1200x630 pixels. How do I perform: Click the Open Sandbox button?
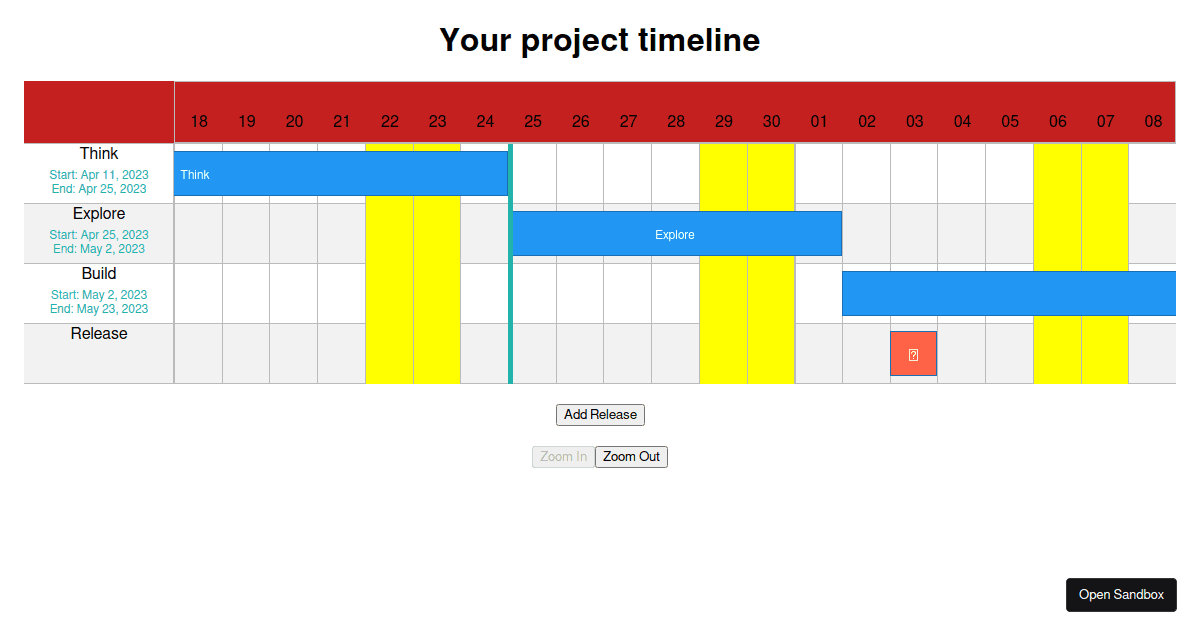point(1121,594)
